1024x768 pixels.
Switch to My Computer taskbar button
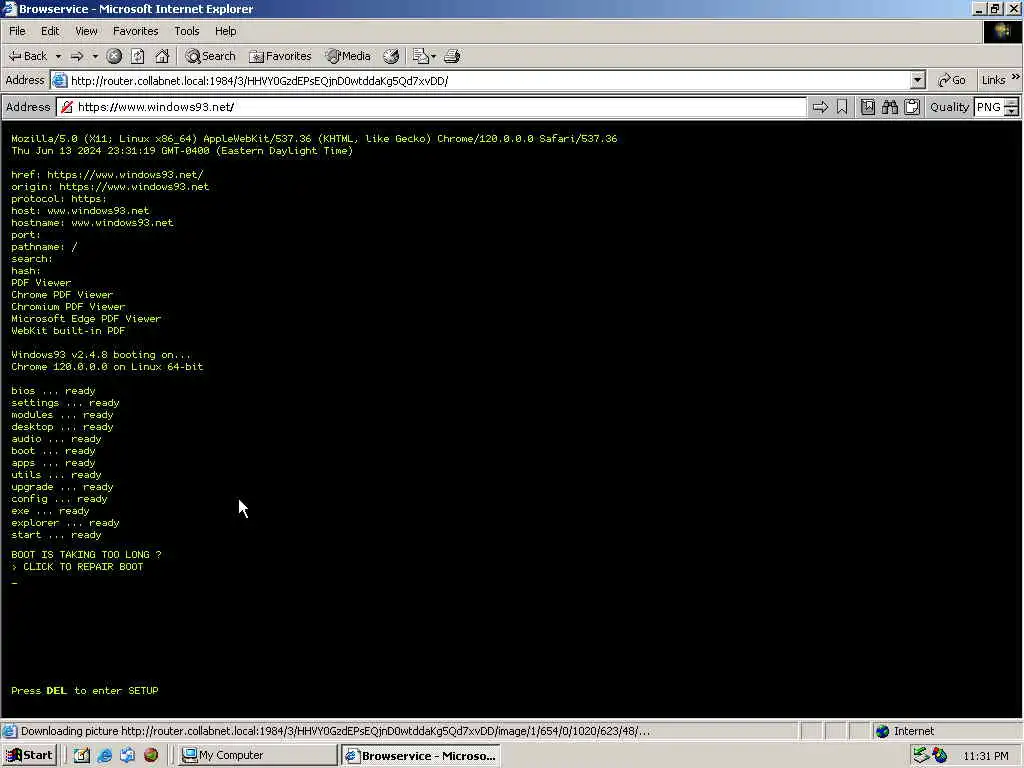click(257, 755)
